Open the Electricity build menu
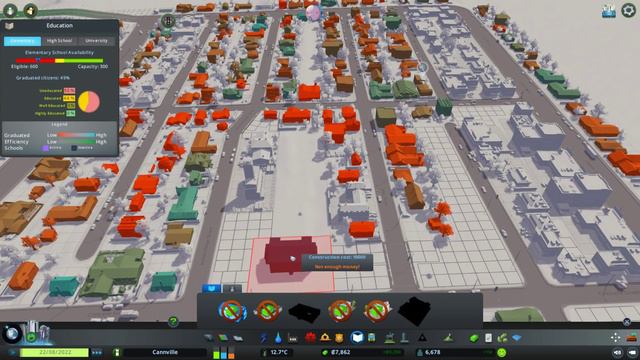This screenshot has height=360, width=640. (x=264, y=338)
